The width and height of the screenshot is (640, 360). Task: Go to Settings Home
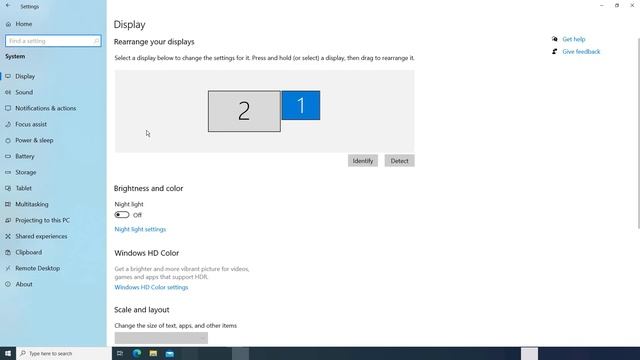point(24,24)
